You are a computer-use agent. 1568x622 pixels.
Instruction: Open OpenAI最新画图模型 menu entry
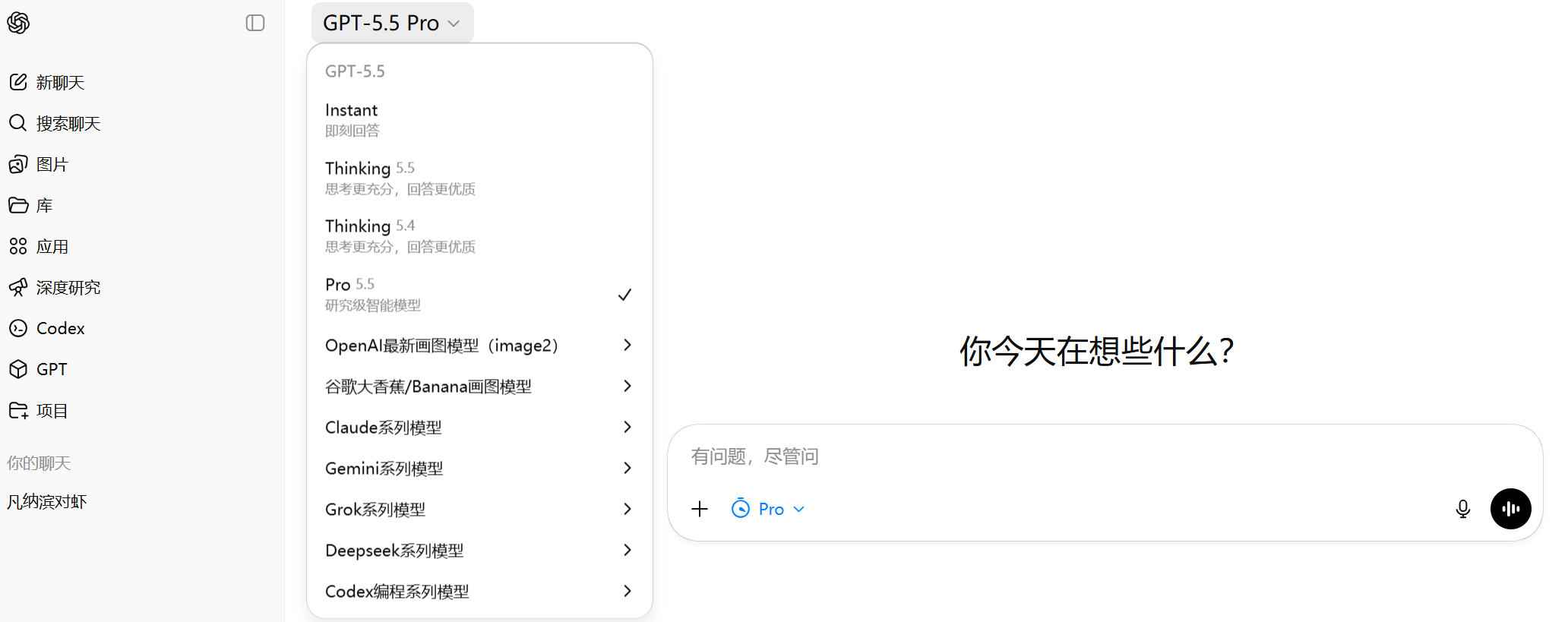point(479,345)
